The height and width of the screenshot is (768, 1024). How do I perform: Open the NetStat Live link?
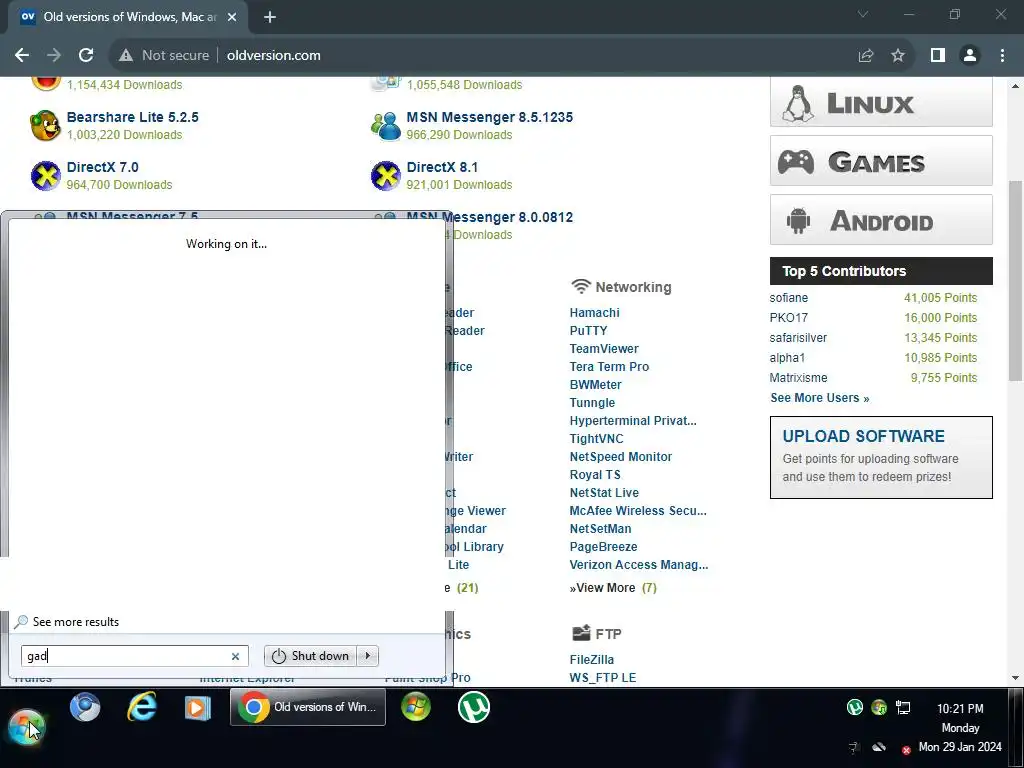click(604, 492)
